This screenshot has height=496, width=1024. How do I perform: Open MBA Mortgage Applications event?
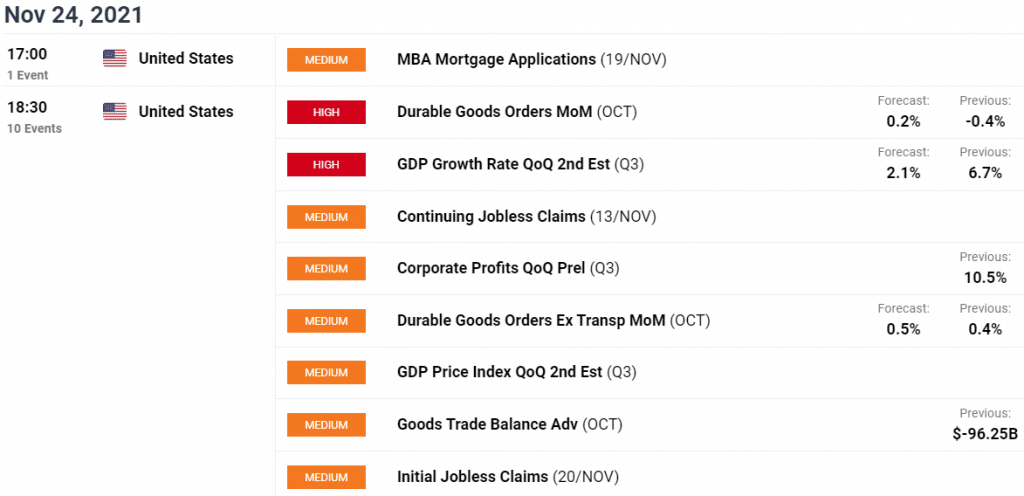click(x=532, y=60)
